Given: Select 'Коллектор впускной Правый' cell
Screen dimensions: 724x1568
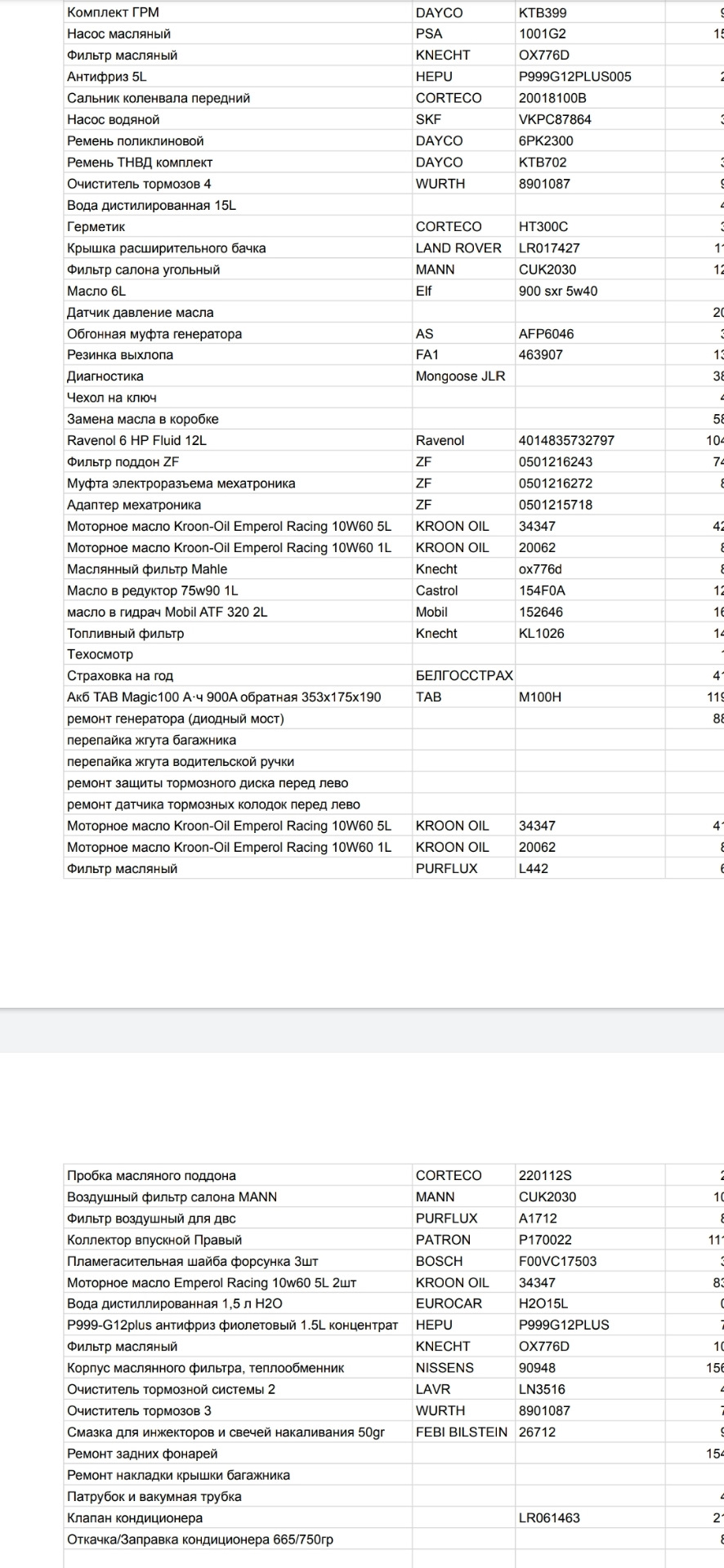Looking at the screenshot, I should coord(238,1240).
